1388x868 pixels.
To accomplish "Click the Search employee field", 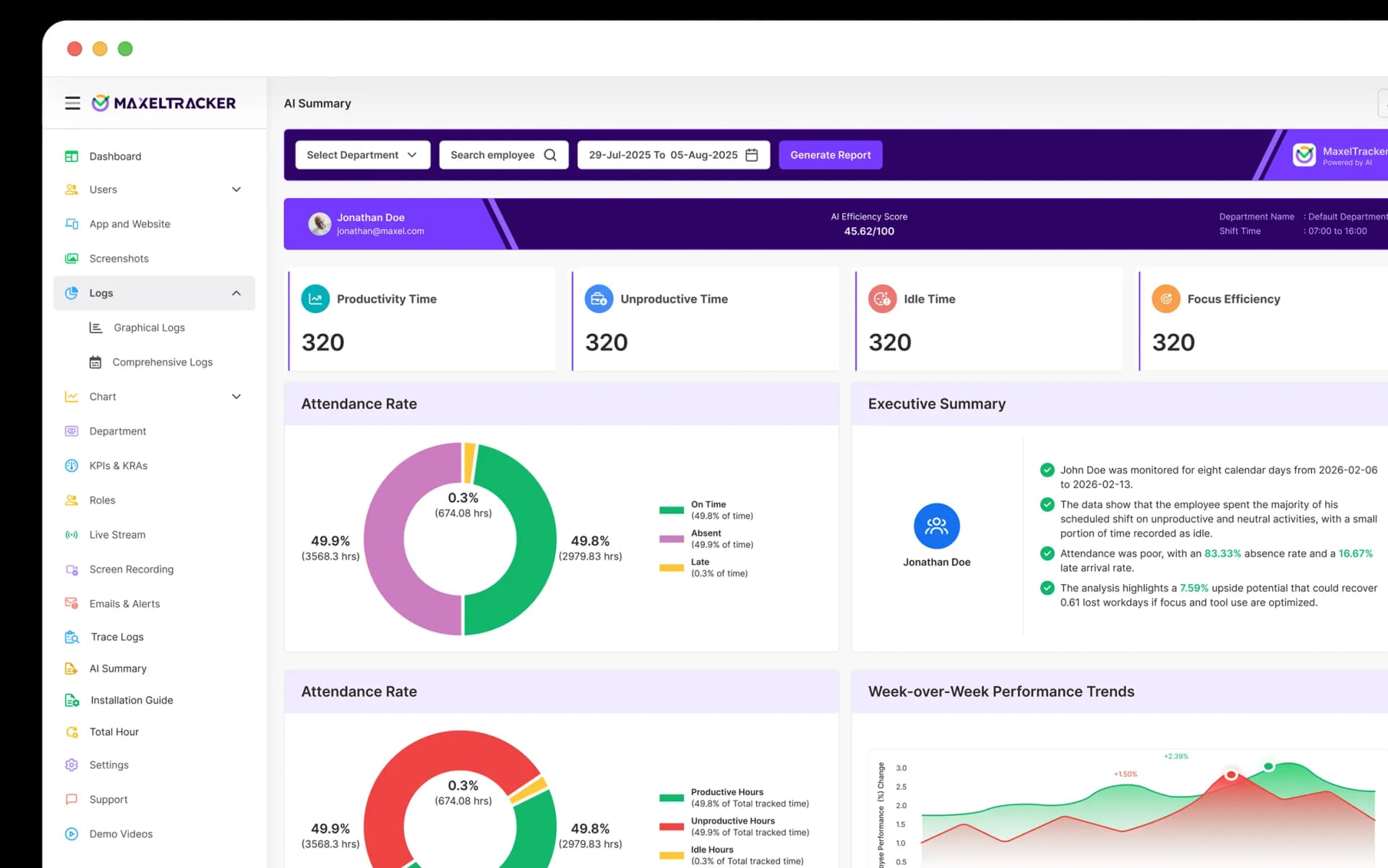I will (504, 155).
